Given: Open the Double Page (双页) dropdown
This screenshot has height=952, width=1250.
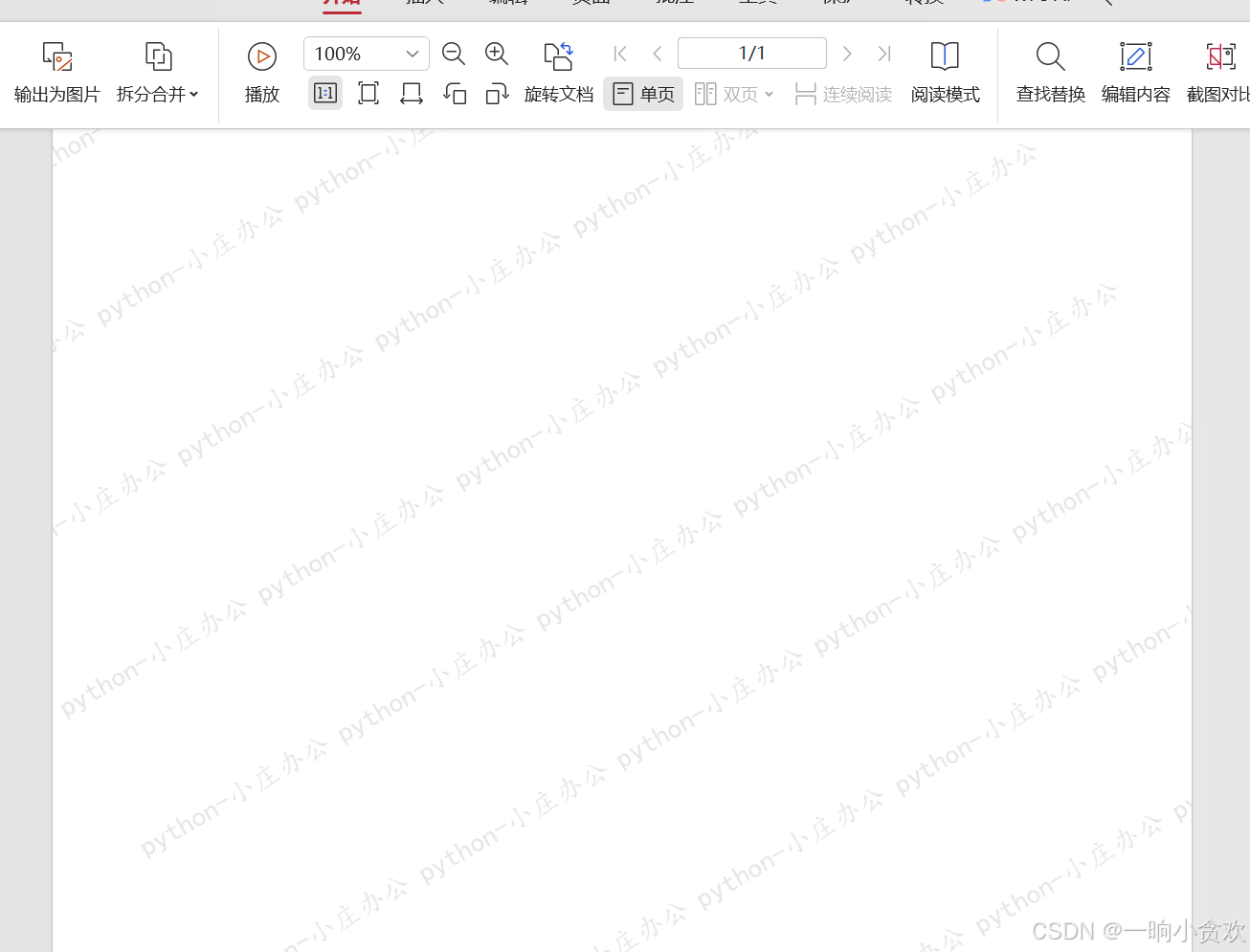Looking at the screenshot, I should pos(734,94).
